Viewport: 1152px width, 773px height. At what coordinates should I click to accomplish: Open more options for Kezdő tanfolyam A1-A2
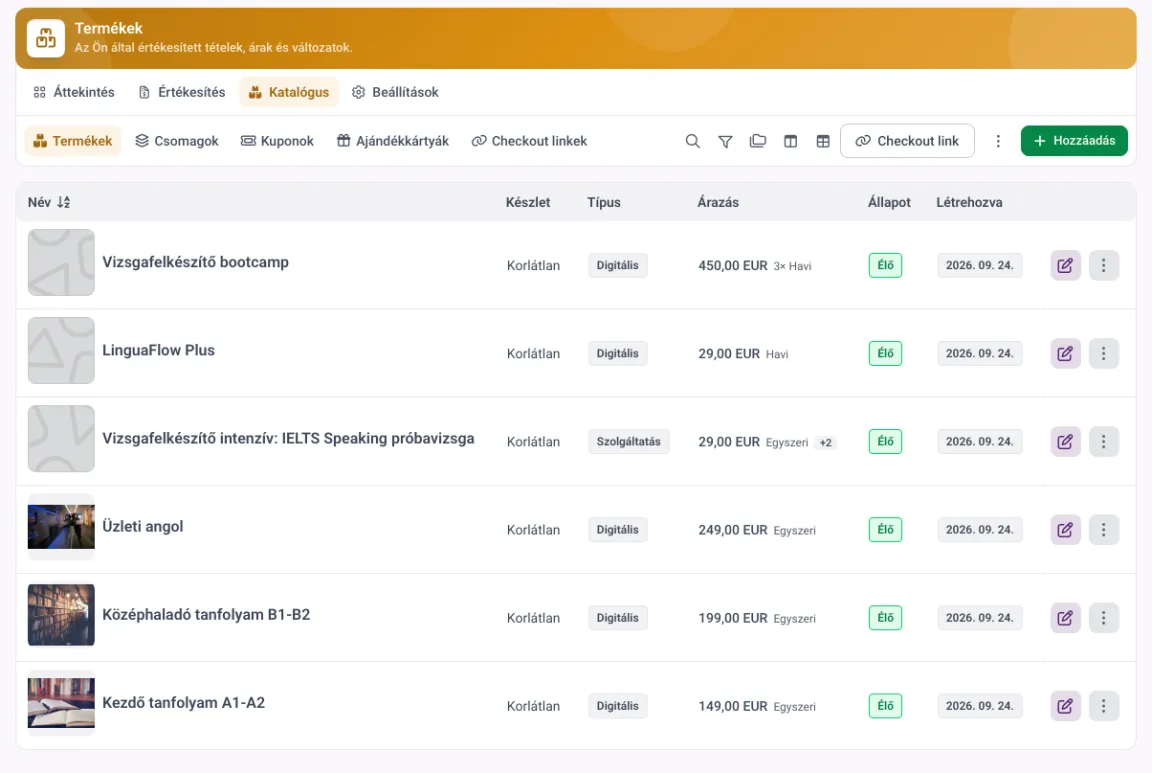pos(1104,706)
